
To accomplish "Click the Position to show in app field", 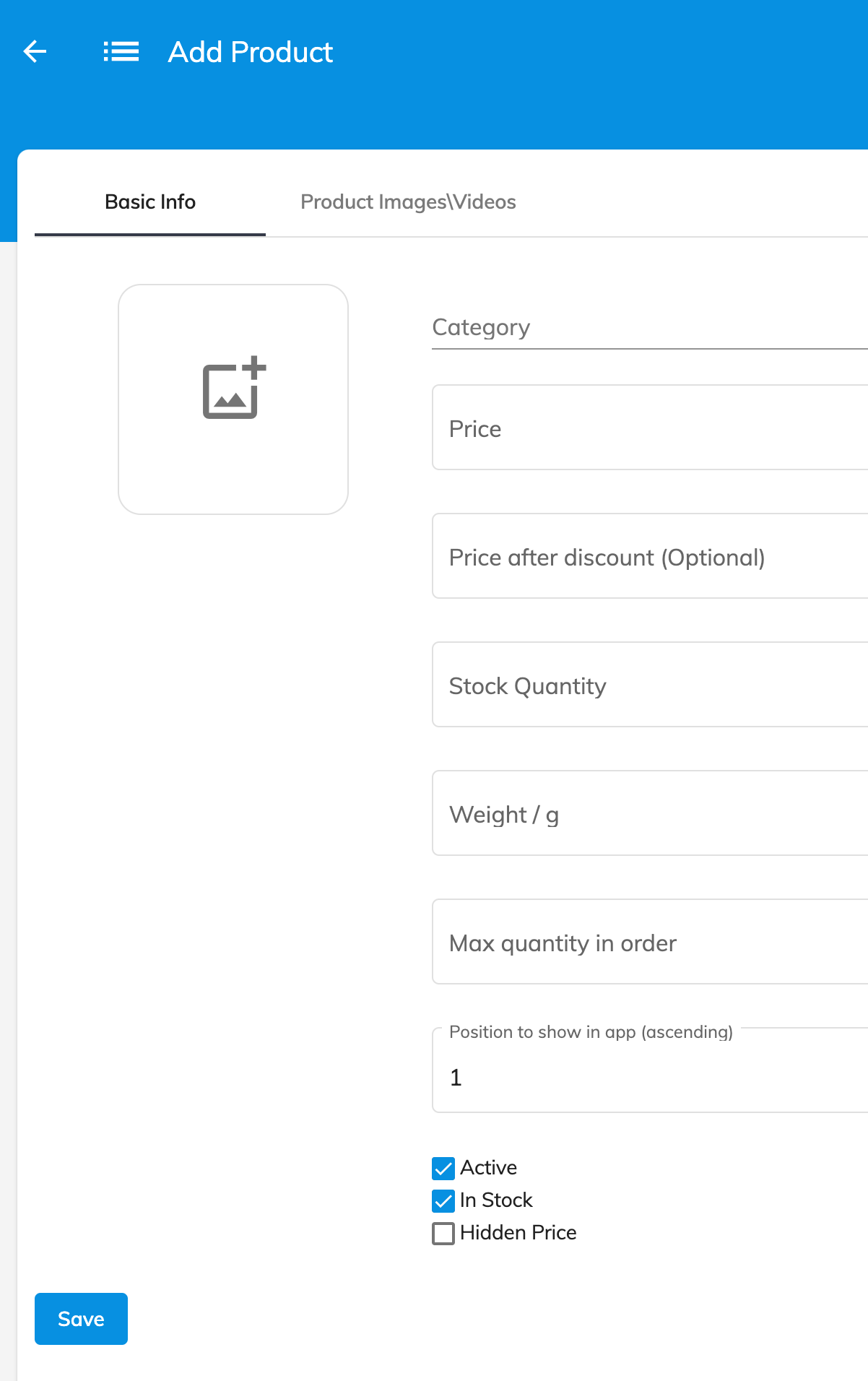I will 650,1070.
